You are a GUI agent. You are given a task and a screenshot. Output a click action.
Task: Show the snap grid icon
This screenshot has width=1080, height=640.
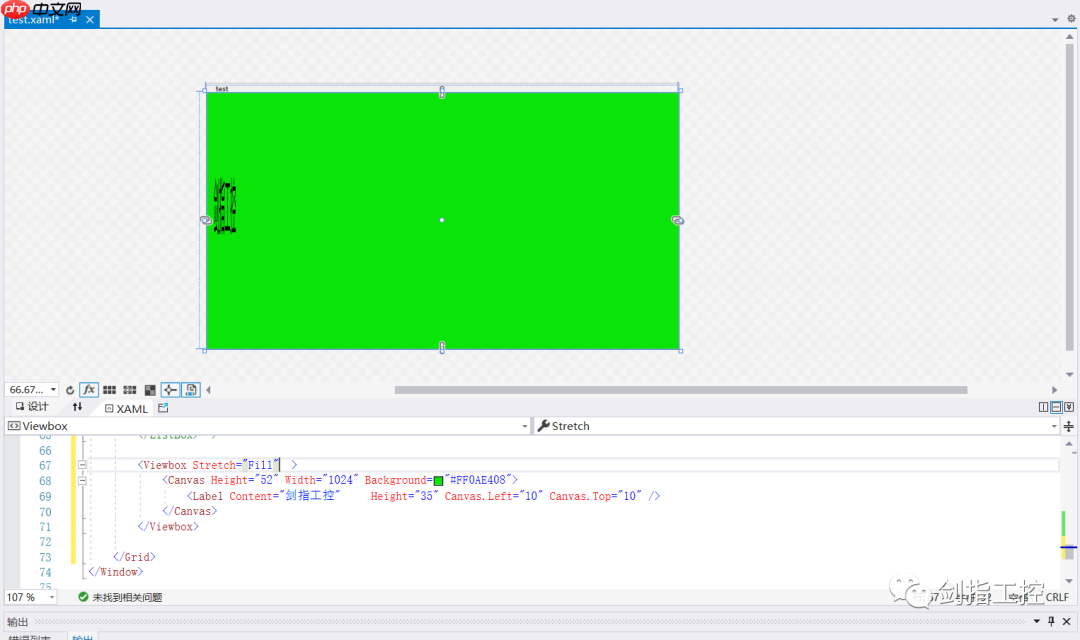coord(110,390)
